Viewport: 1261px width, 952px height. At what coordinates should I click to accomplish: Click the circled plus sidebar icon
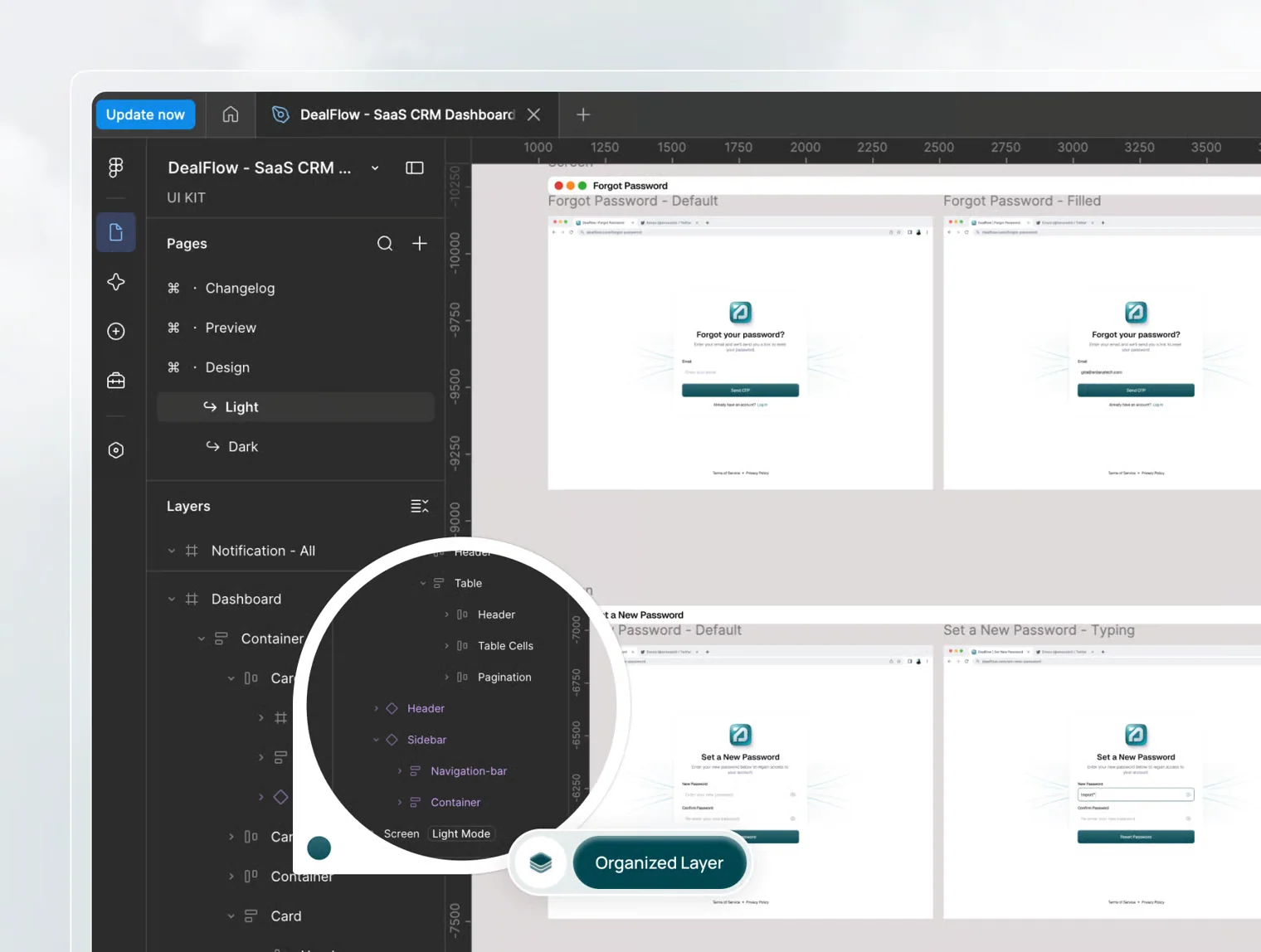[116, 331]
